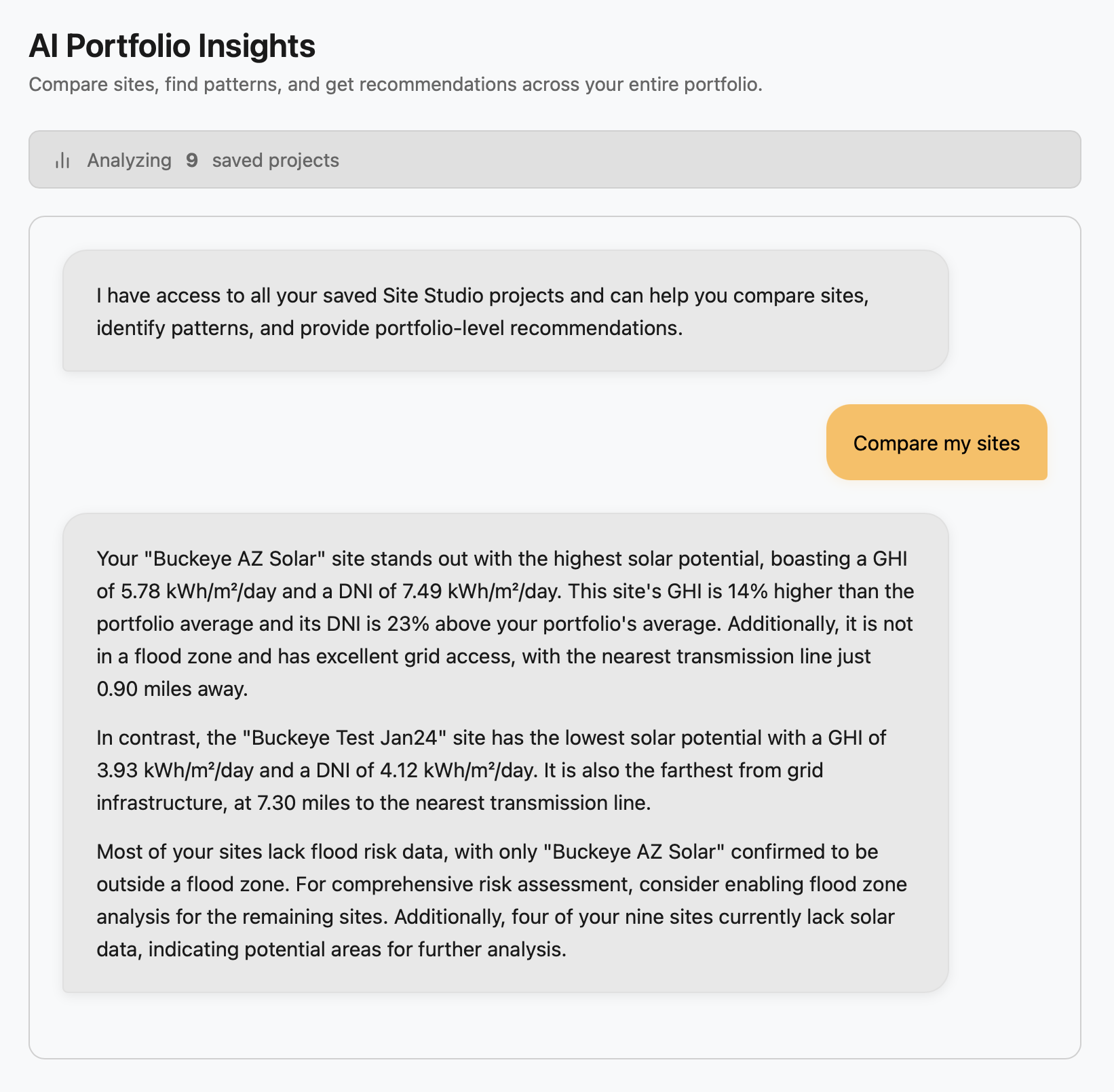The image size is (1114, 1092).
Task: Select the "Buckeye AZ Solar" site mention
Action: coord(231,559)
